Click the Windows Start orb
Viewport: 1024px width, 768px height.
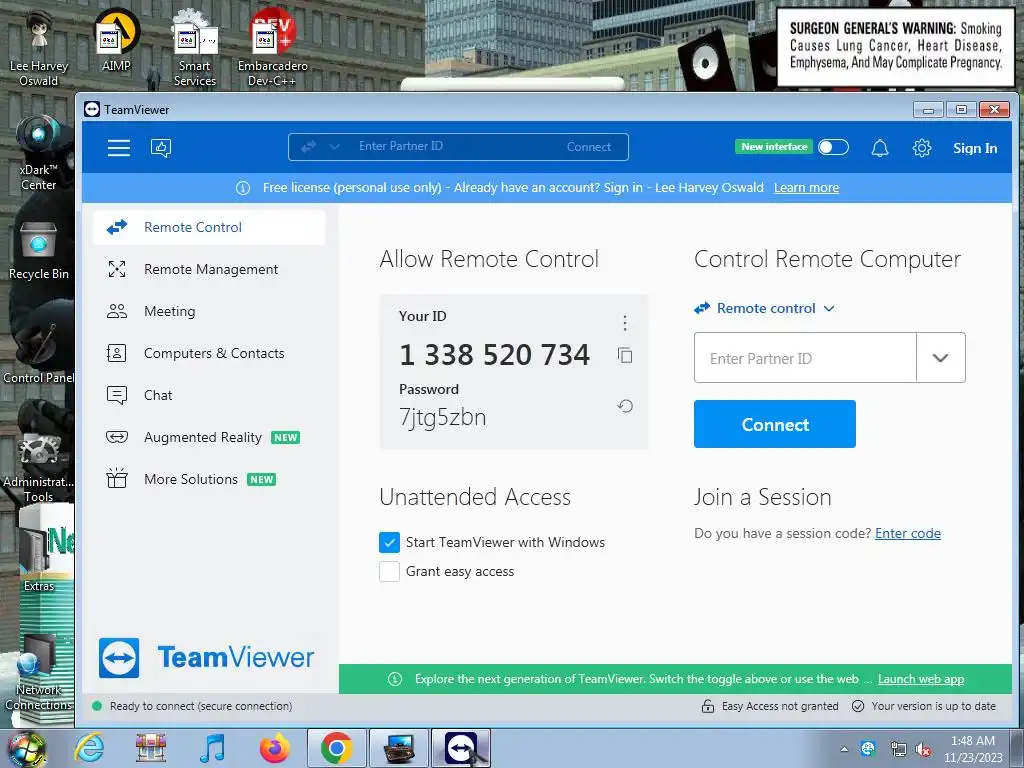(26, 748)
